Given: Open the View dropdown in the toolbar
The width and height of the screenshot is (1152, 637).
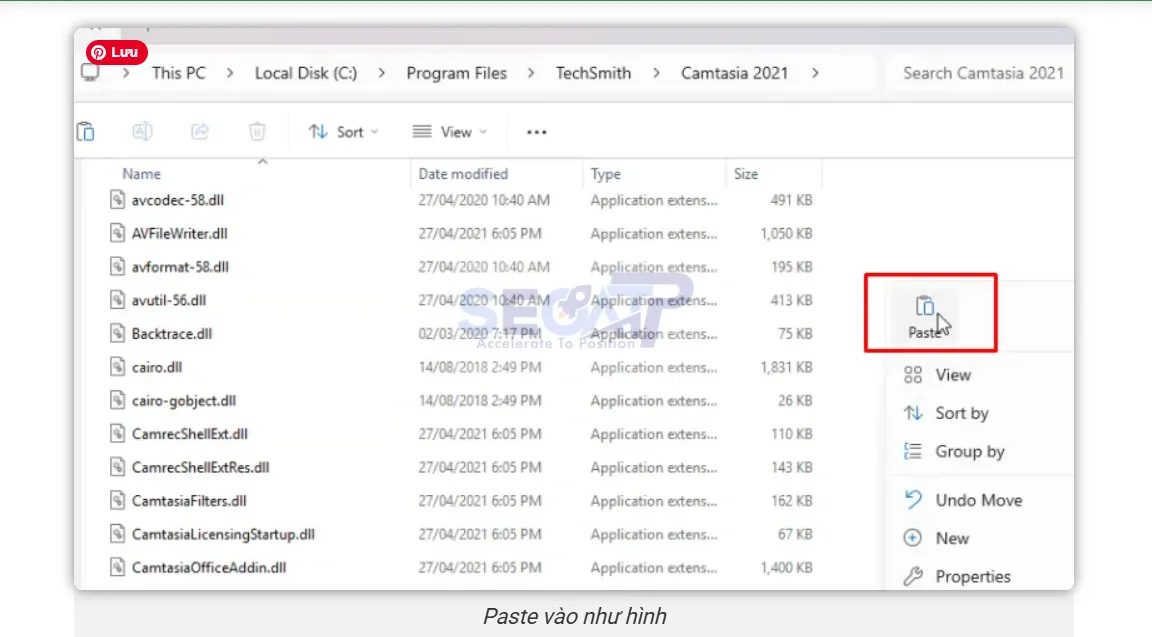Looking at the screenshot, I should coord(449,131).
